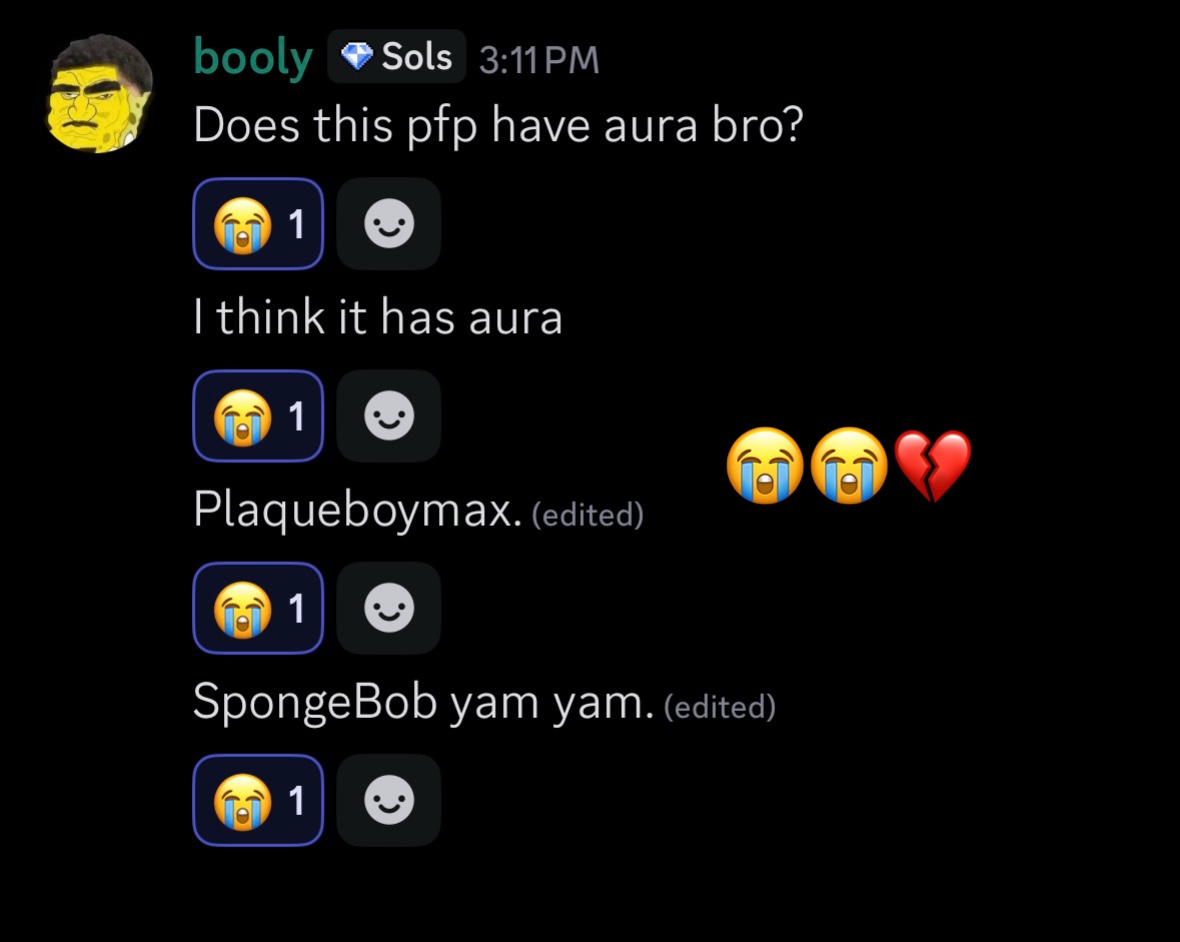Toggle crying reaction under 'Plaqueboymax.' message
Image resolution: width=1180 pixels, height=942 pixels.
pos(258,608)
